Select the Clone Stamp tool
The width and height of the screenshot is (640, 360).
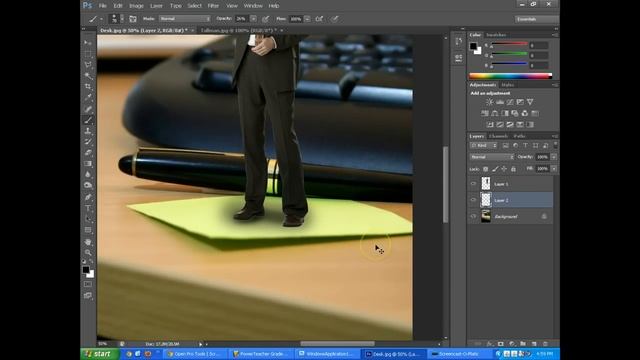pos(88,131)
